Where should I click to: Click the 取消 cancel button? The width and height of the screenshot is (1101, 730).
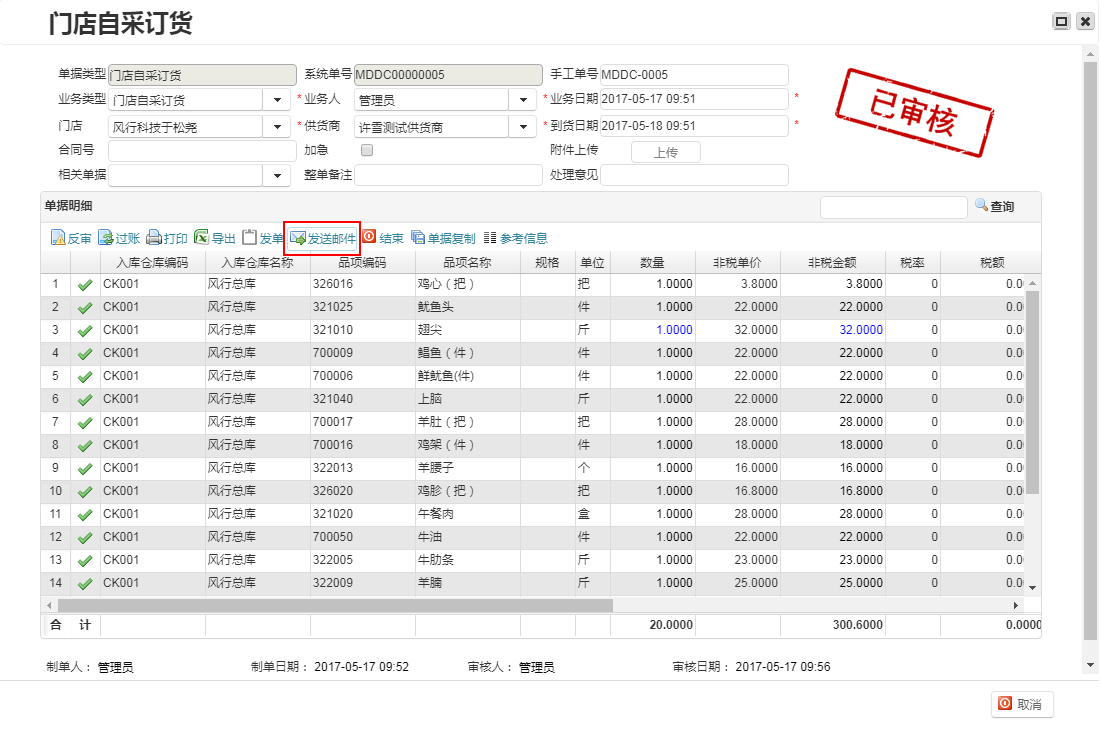[x=1021, y=705]
